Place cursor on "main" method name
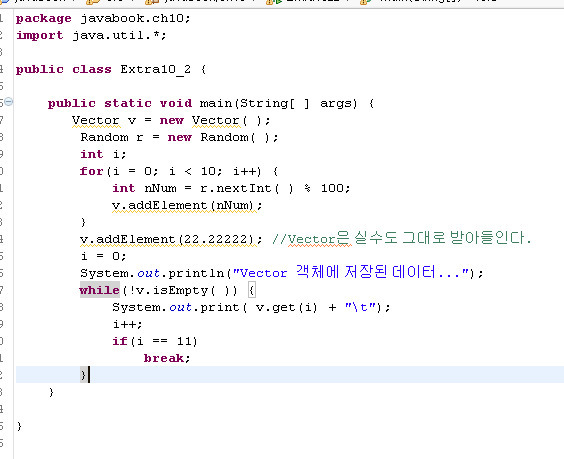This screenshot has height=459, width=564. 216,103
